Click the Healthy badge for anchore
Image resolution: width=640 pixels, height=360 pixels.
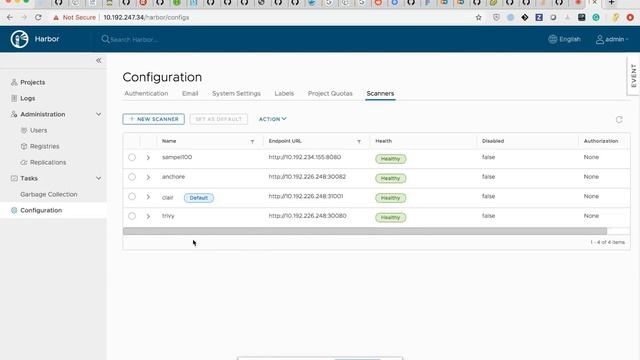tap(391, 178)
